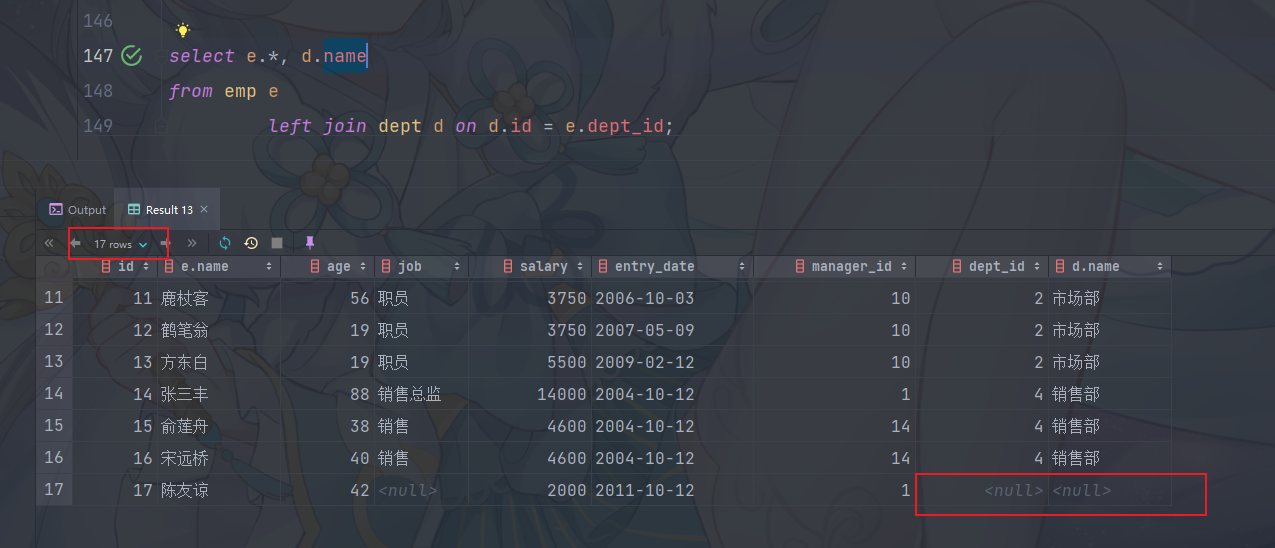Go to previous page of results
Viewport: 1275px width, 548px height.
75,243
